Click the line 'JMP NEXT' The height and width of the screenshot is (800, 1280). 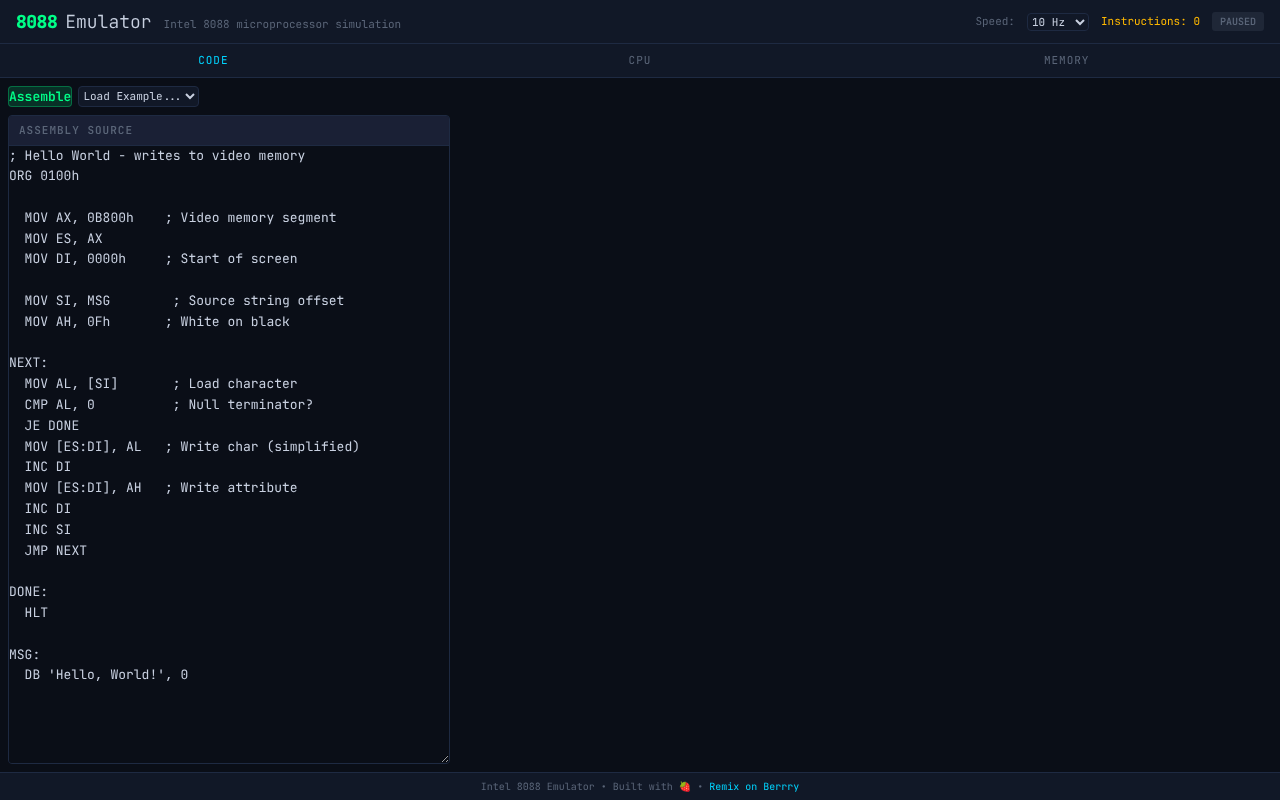(56, 551)
